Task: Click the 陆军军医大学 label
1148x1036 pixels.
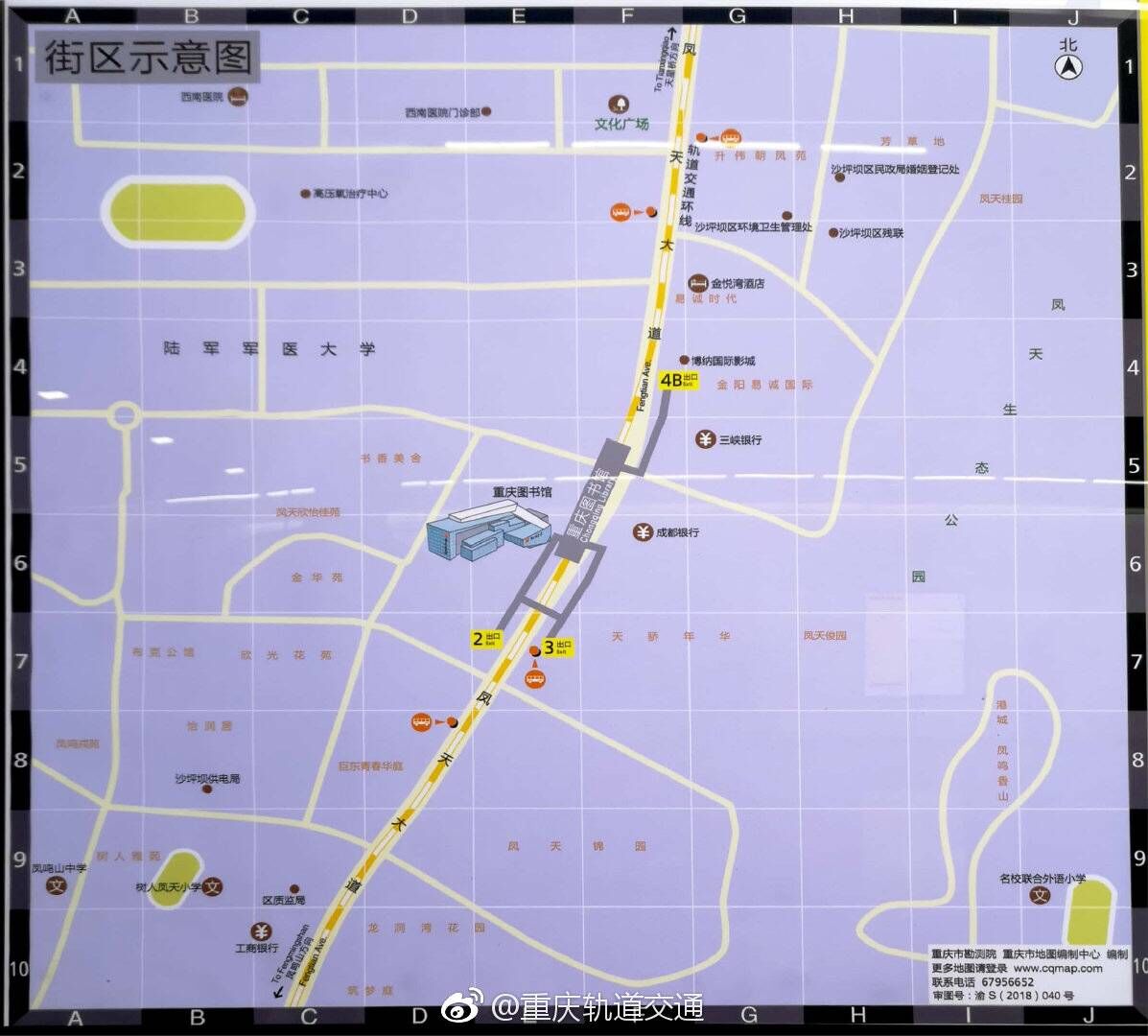Action: point(269,348)
